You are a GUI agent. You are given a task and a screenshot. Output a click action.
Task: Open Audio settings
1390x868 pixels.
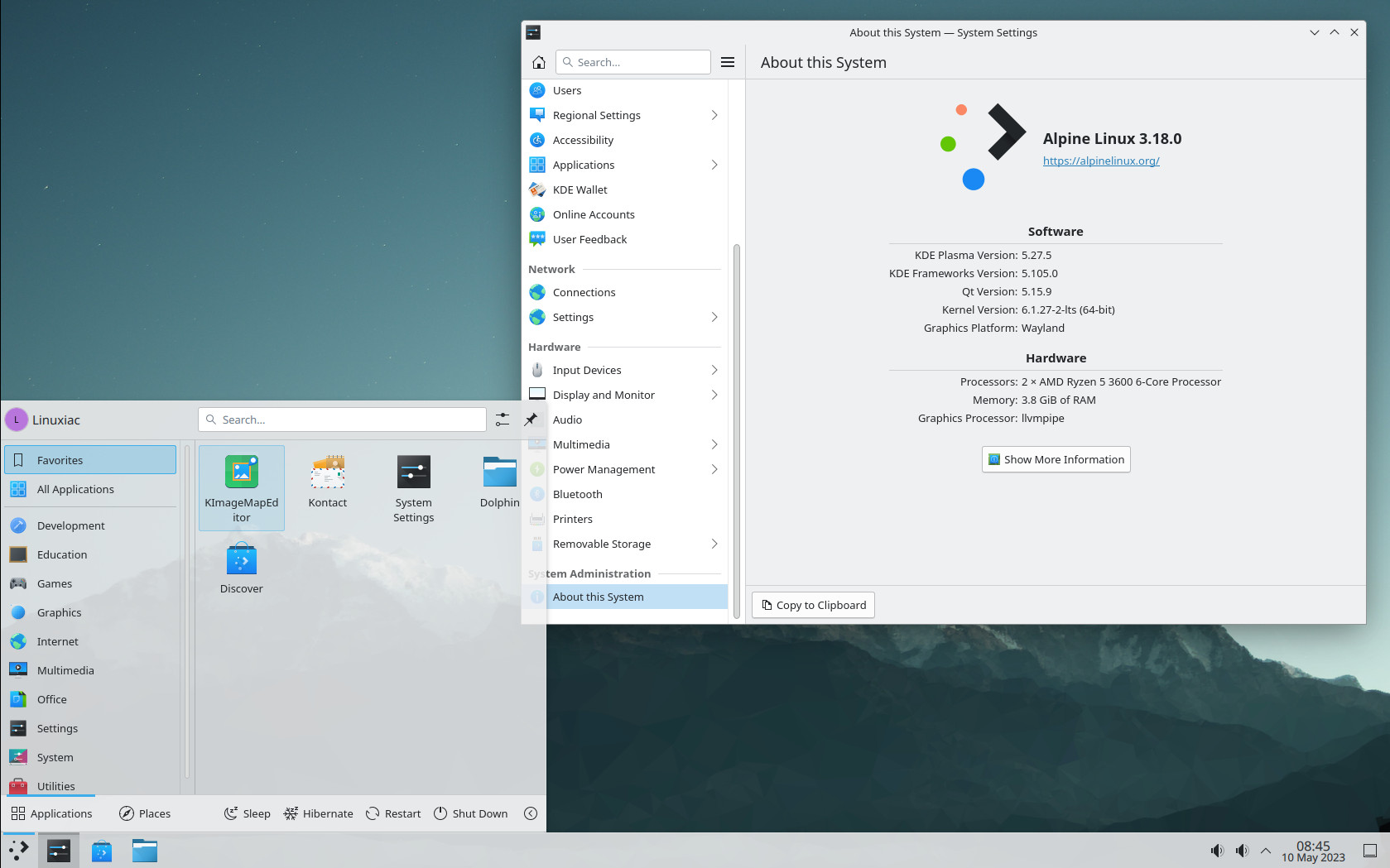(625, 420)
